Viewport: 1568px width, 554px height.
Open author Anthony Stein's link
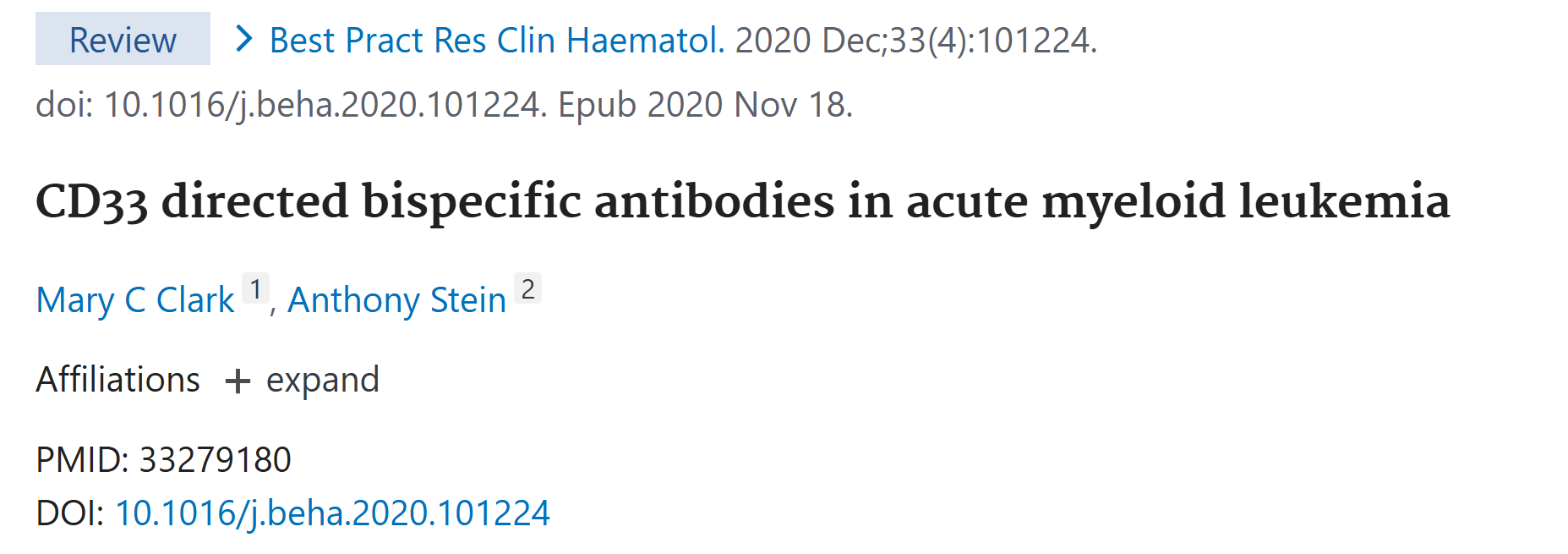coord(396,300)
